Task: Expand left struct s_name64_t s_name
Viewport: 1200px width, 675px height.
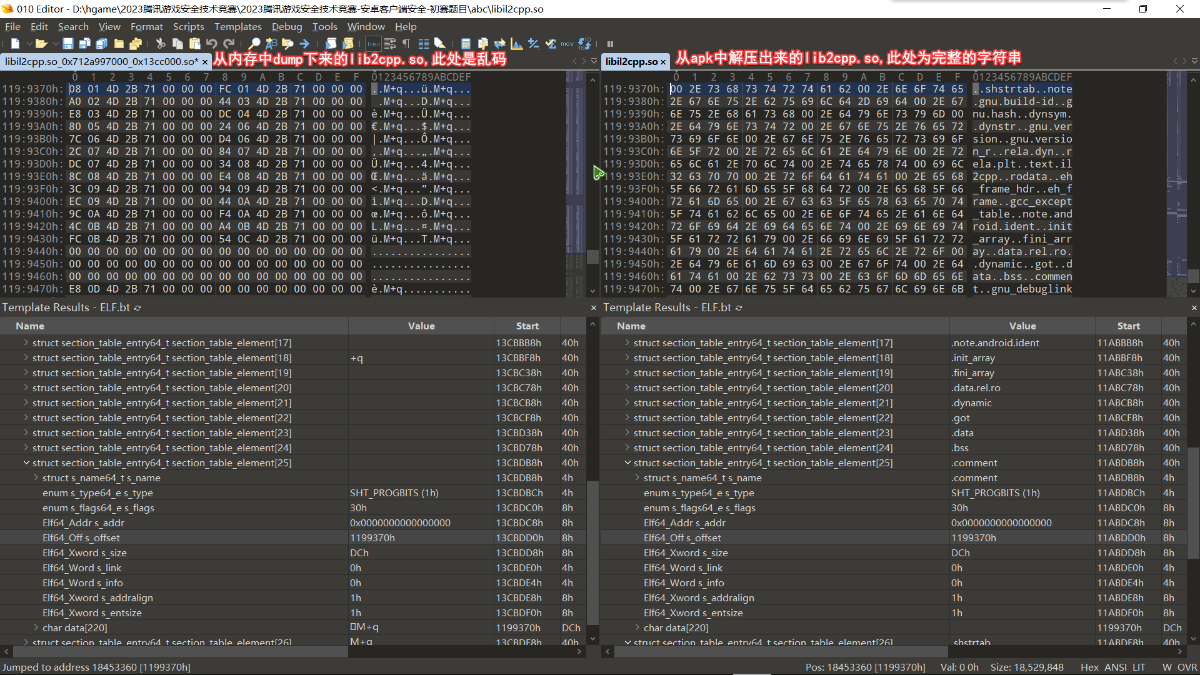Action: (x=36, y=478)
